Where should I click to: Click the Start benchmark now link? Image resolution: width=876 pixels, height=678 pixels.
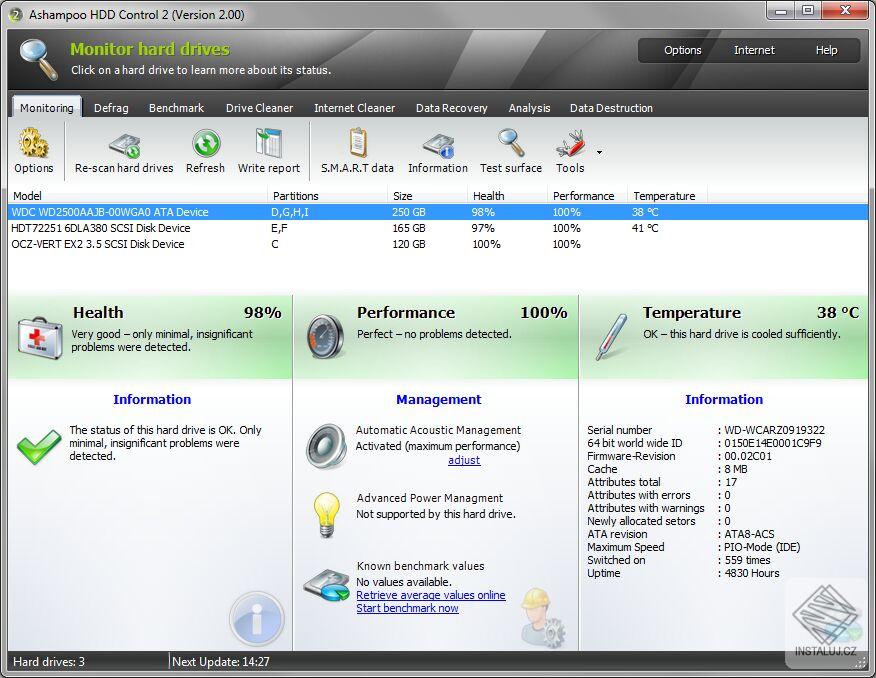[407, 608]
